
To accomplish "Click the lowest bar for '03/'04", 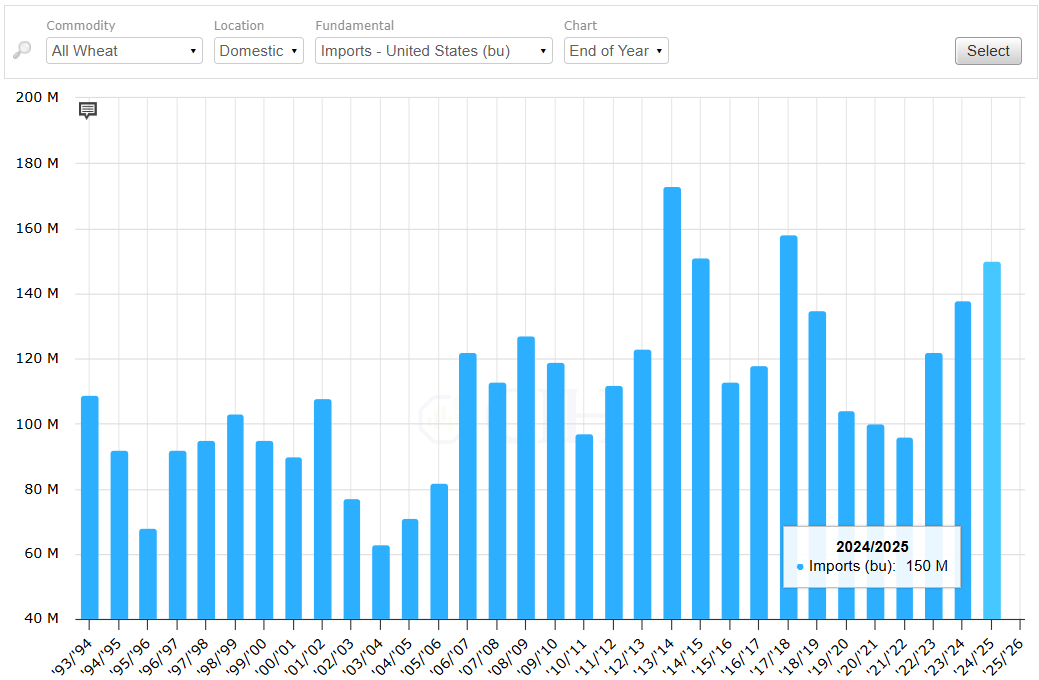I will [x=380, y=582].
